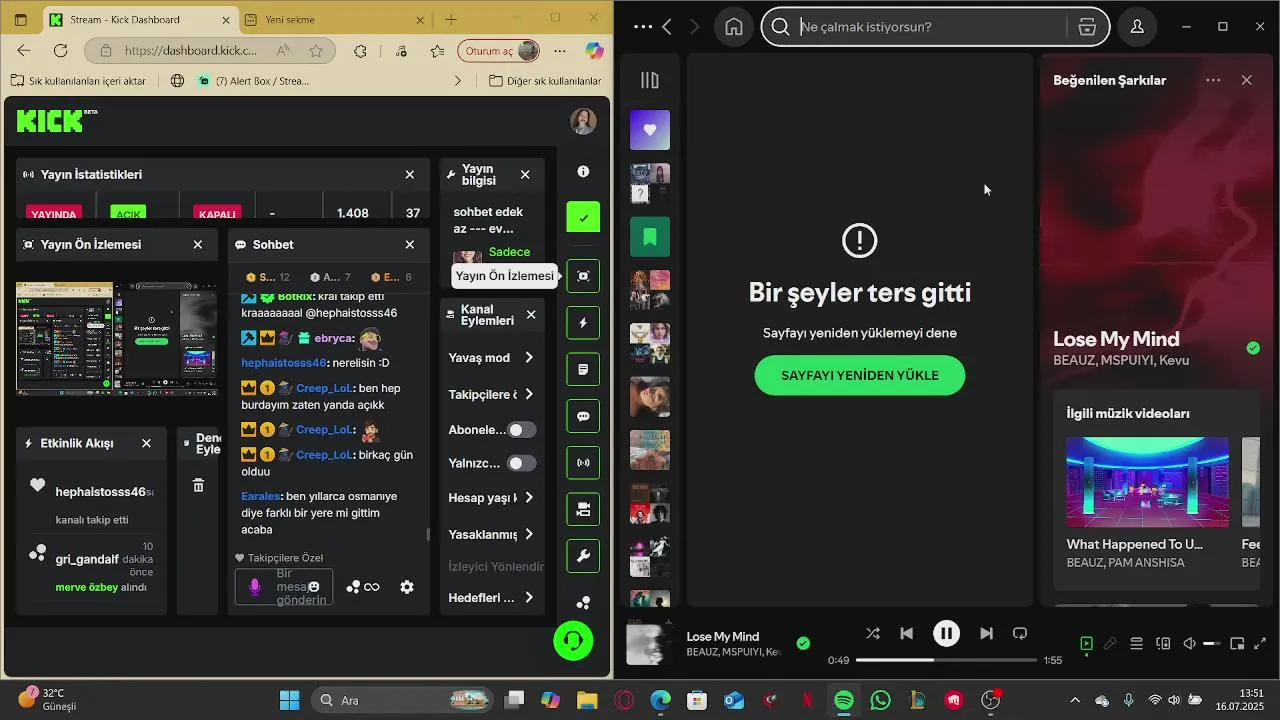Open Spotify user profile icon
1280x720 pixels.
coord(1137,27)
